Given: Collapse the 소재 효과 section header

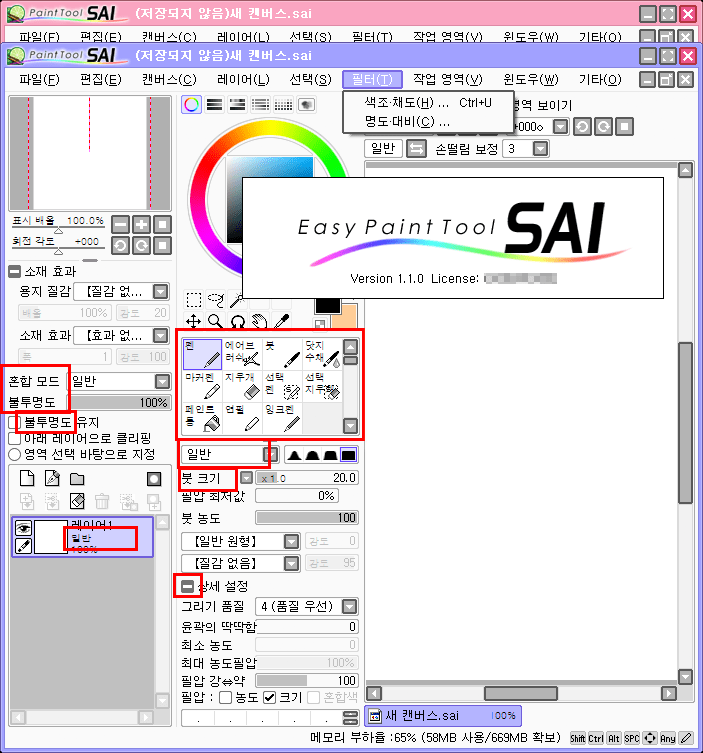Looking at the screenshot, I should 14,272.
